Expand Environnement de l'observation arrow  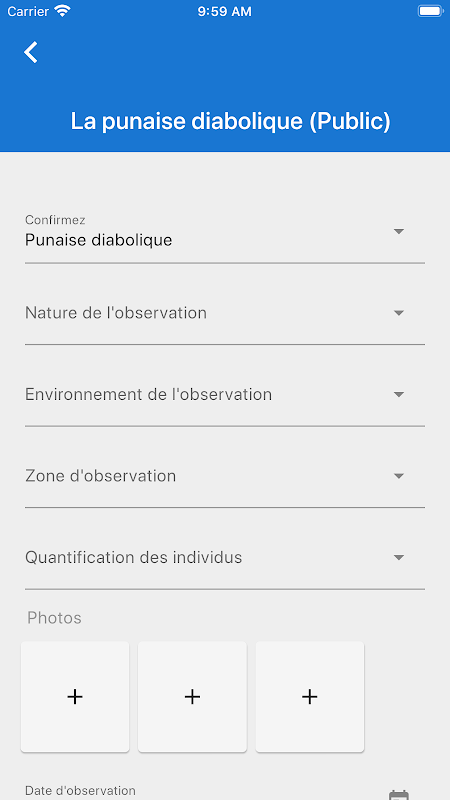(x=399, y=394)
